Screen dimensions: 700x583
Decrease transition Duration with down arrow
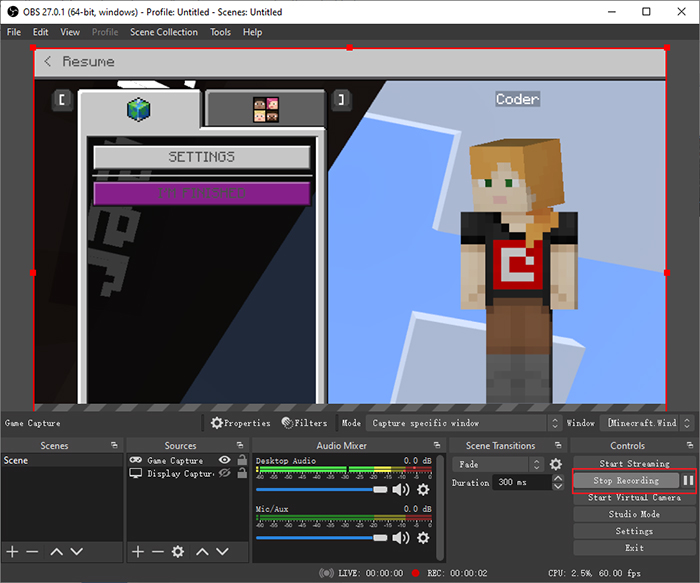click(x=558, y=486)
